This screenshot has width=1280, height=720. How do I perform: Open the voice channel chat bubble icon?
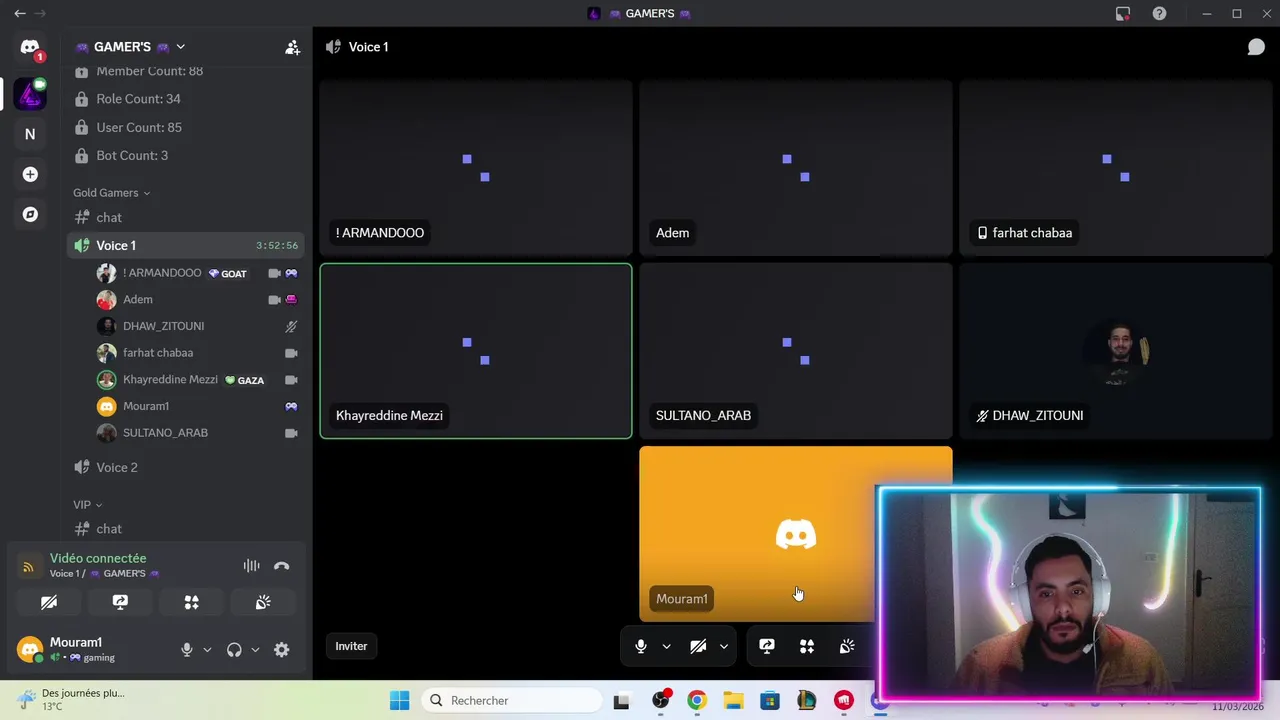pos(1256,47)
